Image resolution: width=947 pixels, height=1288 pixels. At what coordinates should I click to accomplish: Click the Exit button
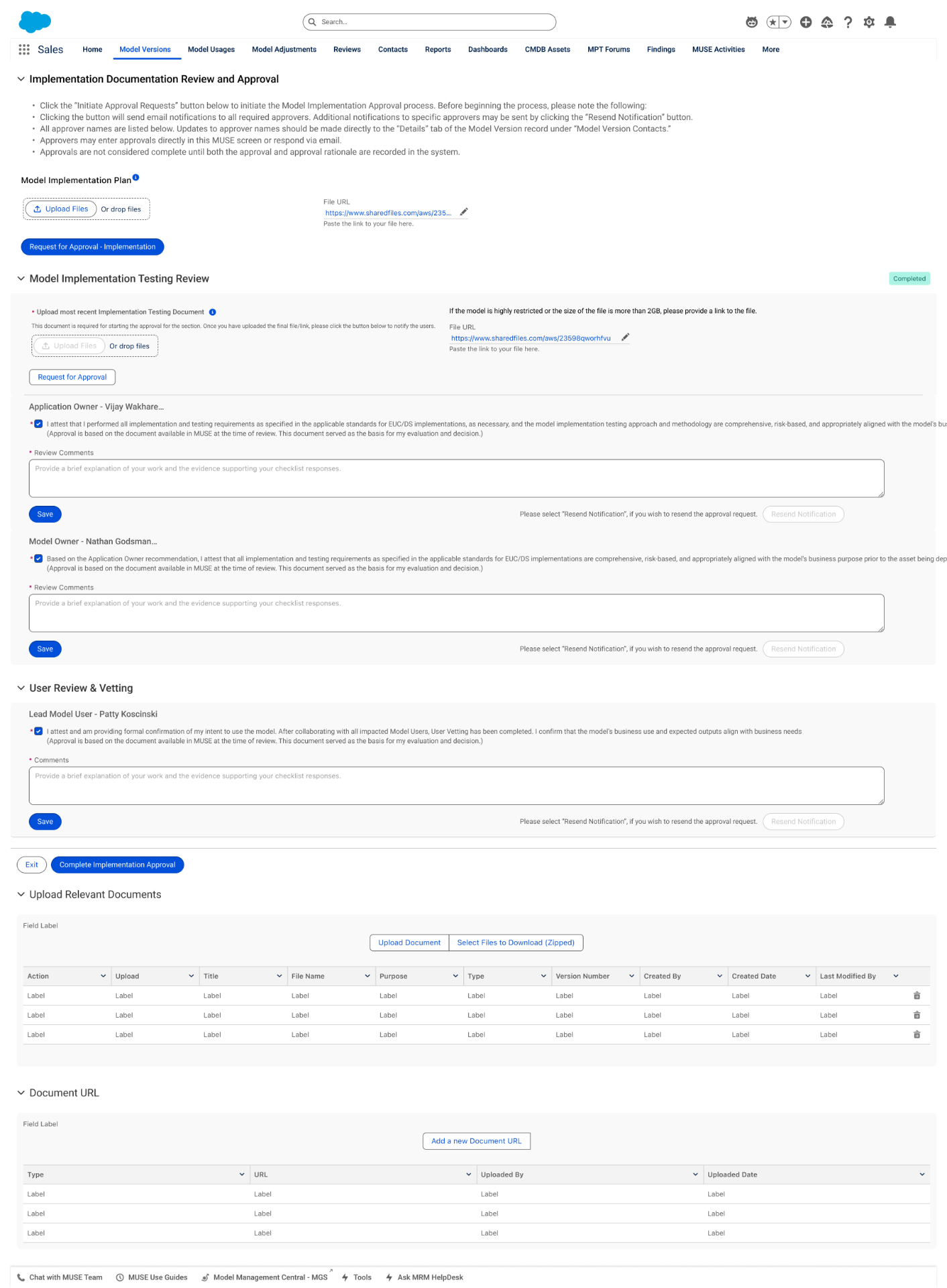[32, 865]
